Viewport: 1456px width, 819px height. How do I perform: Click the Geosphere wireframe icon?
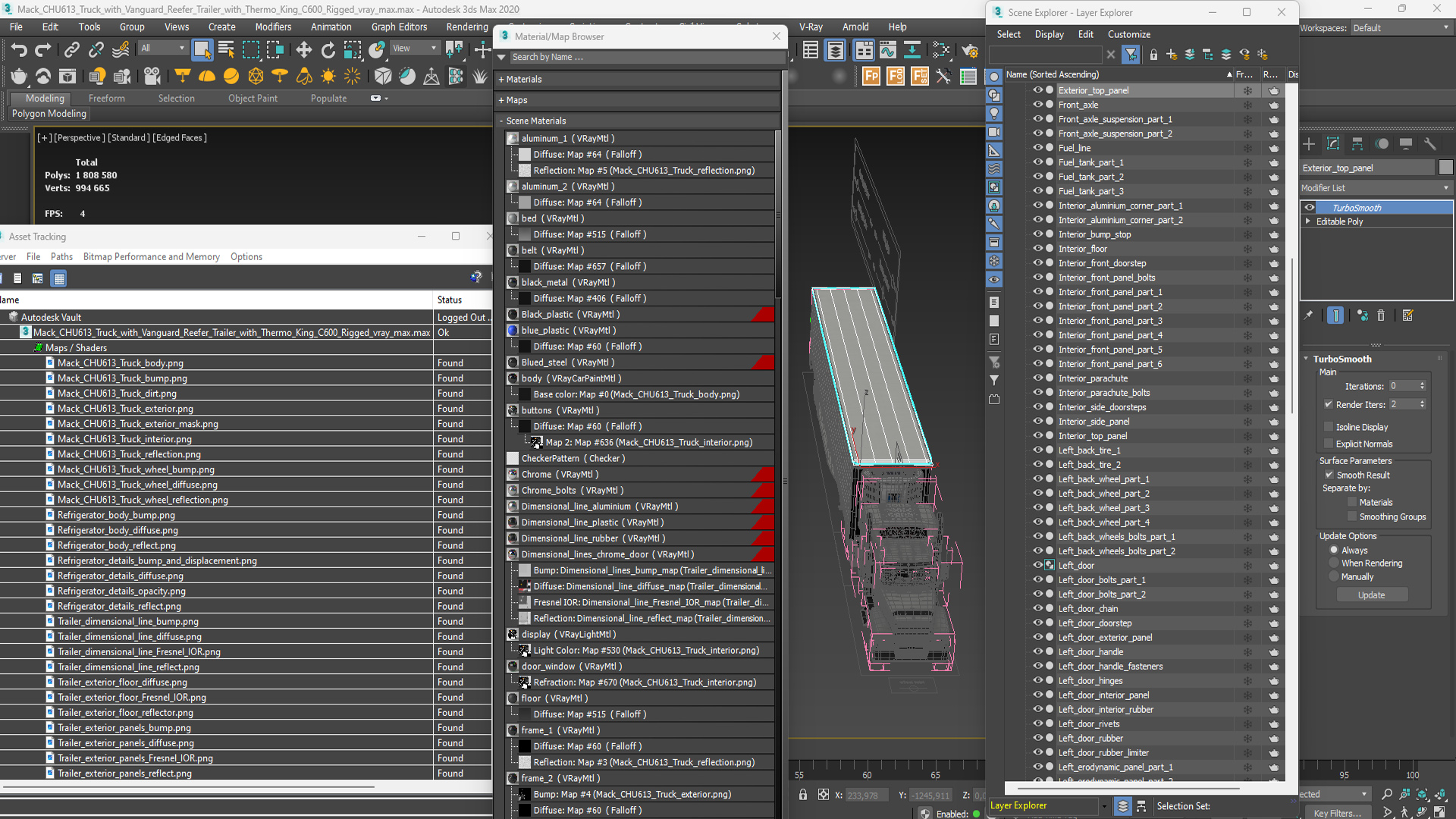(x=256, y=76)
